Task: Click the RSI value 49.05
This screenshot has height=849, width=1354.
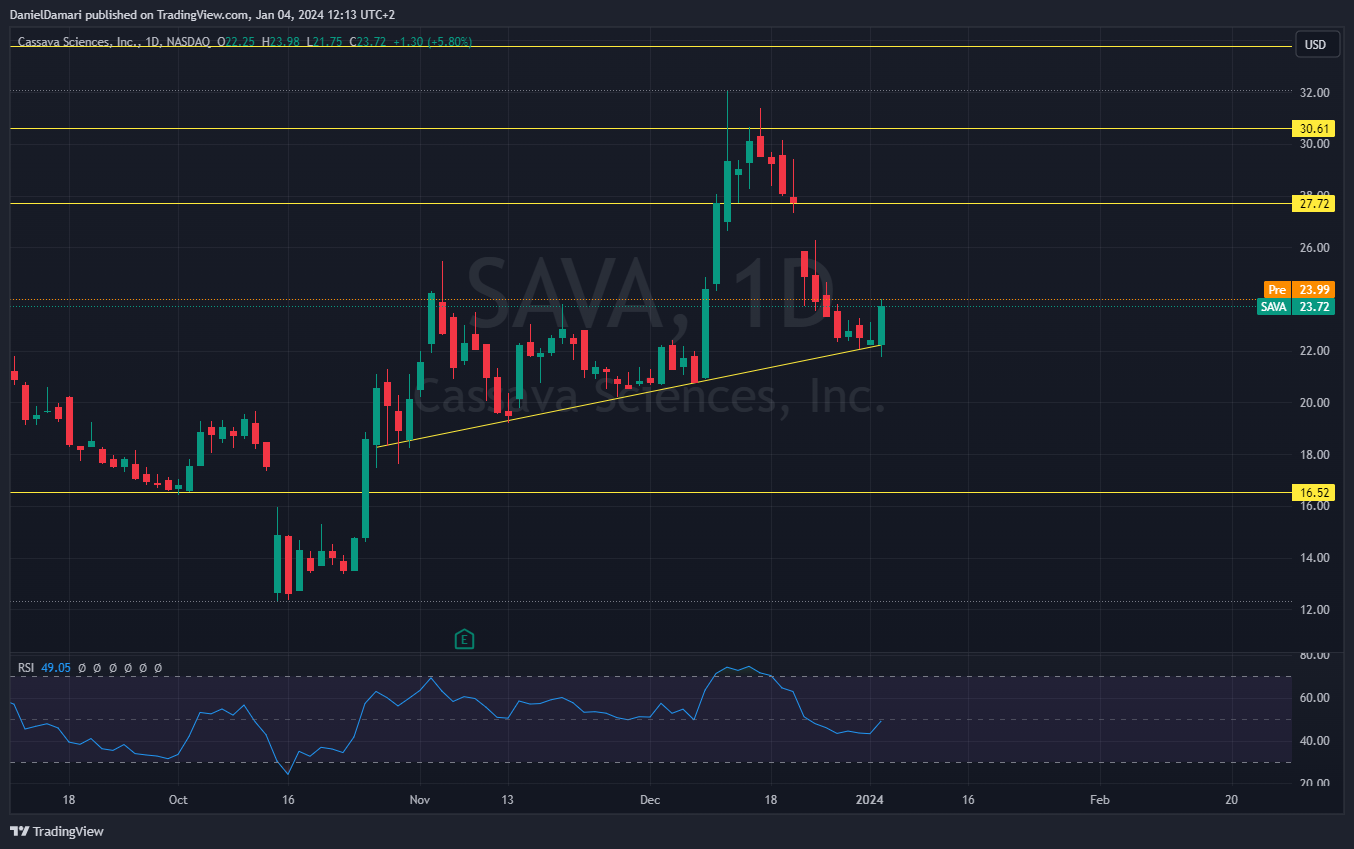Action: 55,667
